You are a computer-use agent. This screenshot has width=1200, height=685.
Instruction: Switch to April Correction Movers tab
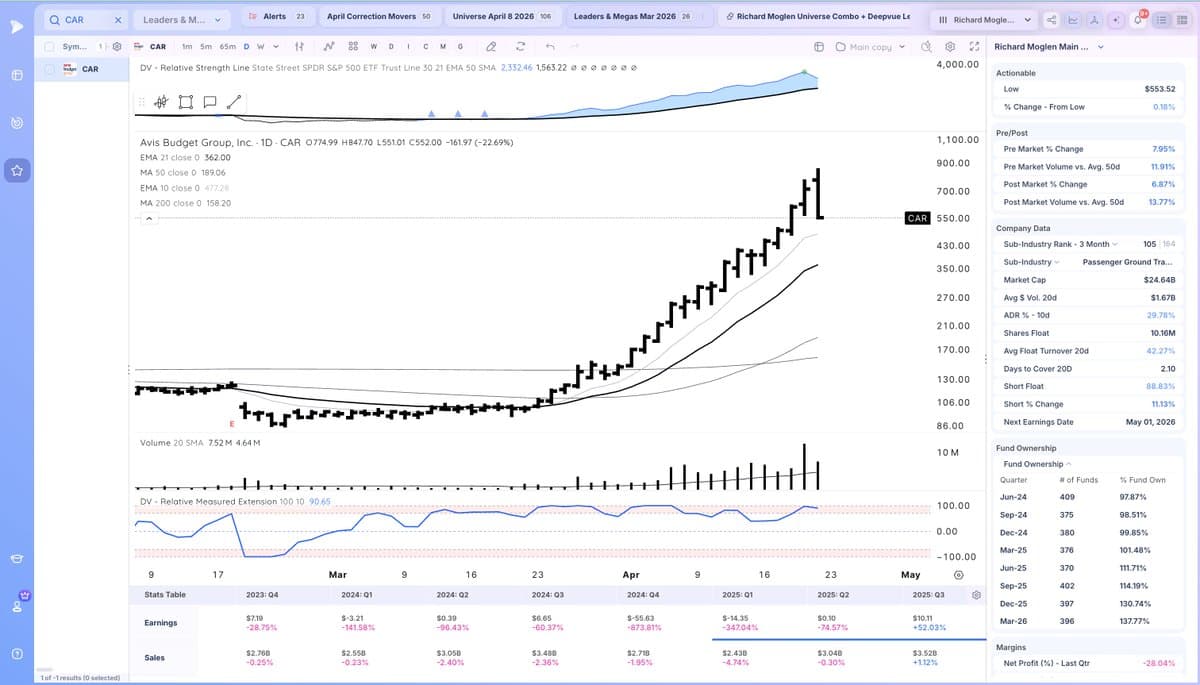(x=379, y=17)
